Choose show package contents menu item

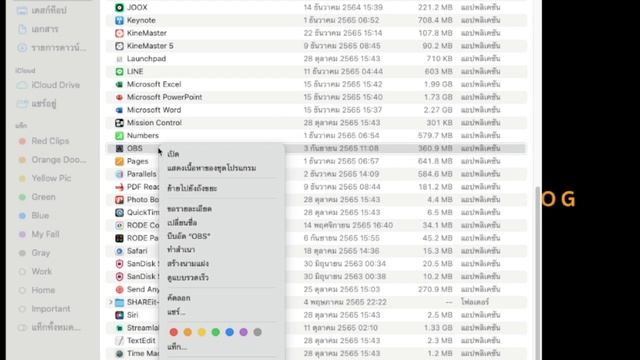211,168
